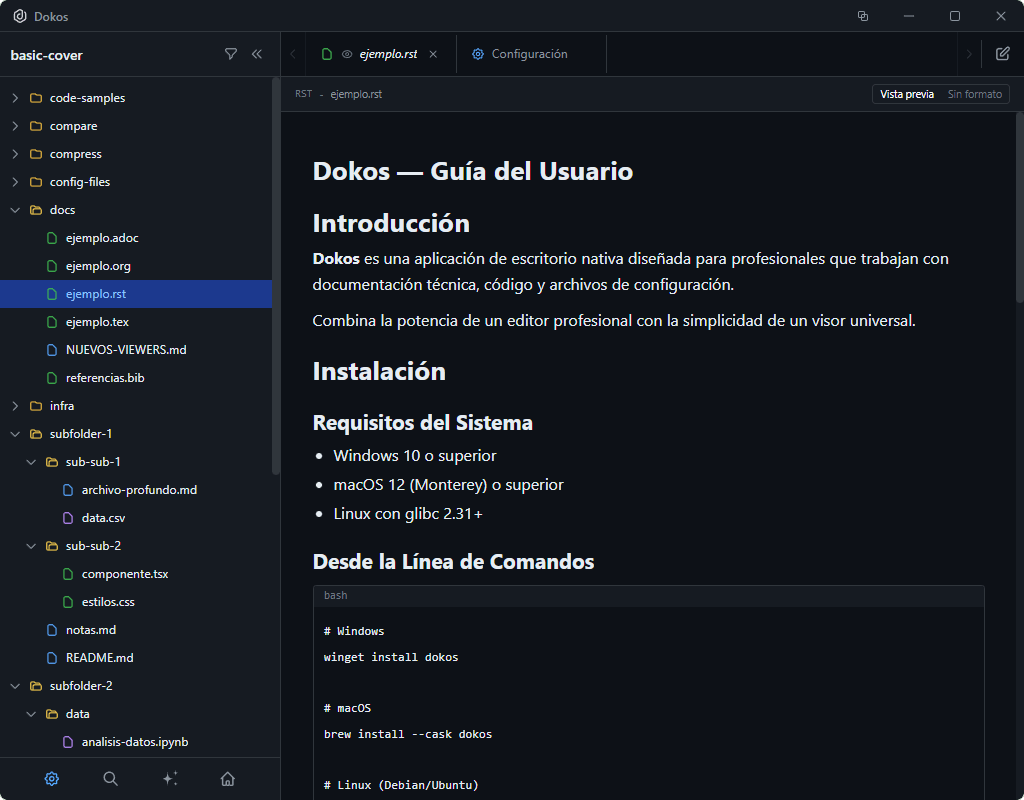
Task: Switch to the Configuración tab
Action: pos(531,54)
